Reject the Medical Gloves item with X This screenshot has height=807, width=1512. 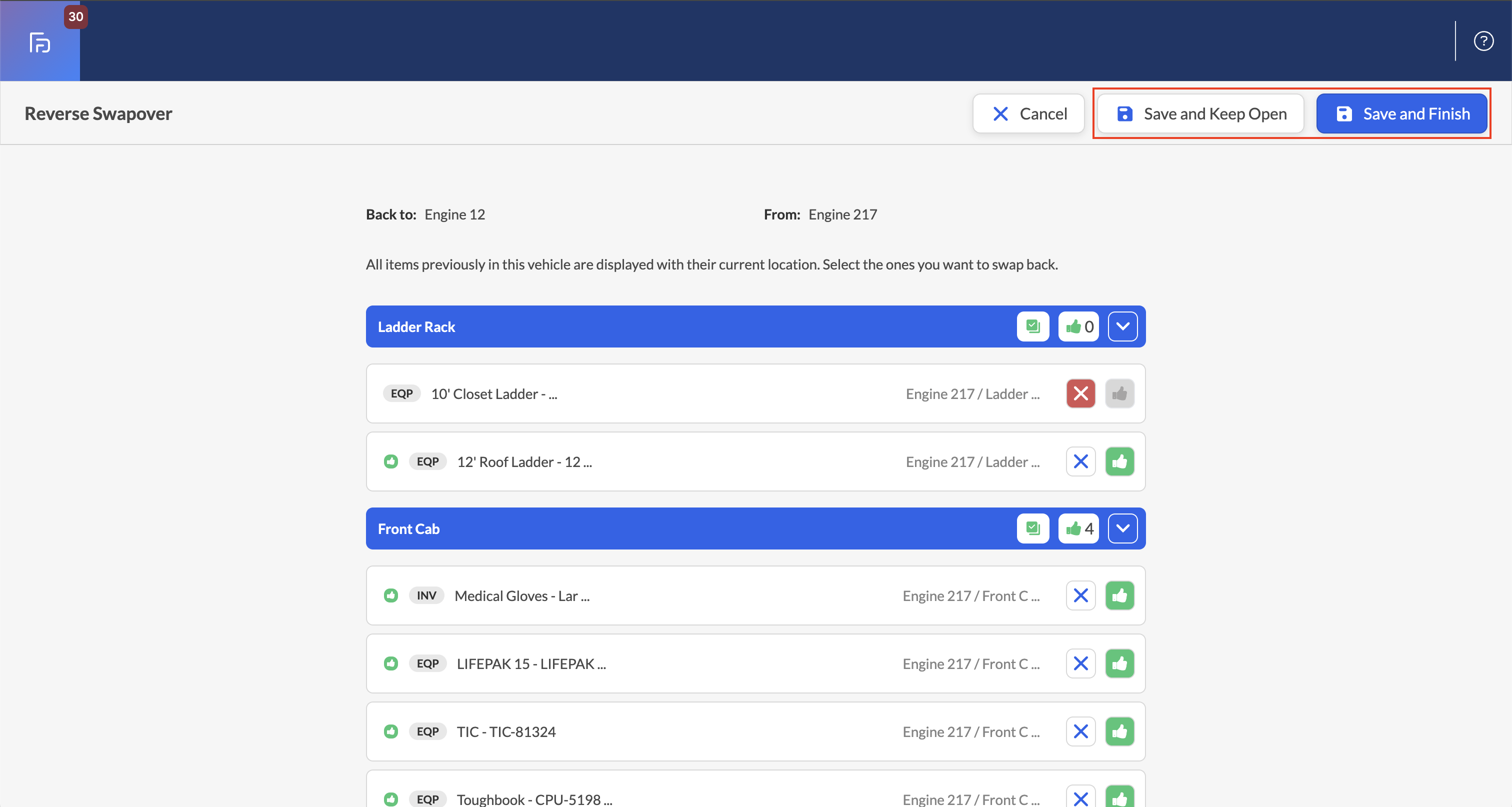click(x=1080, y=595)
